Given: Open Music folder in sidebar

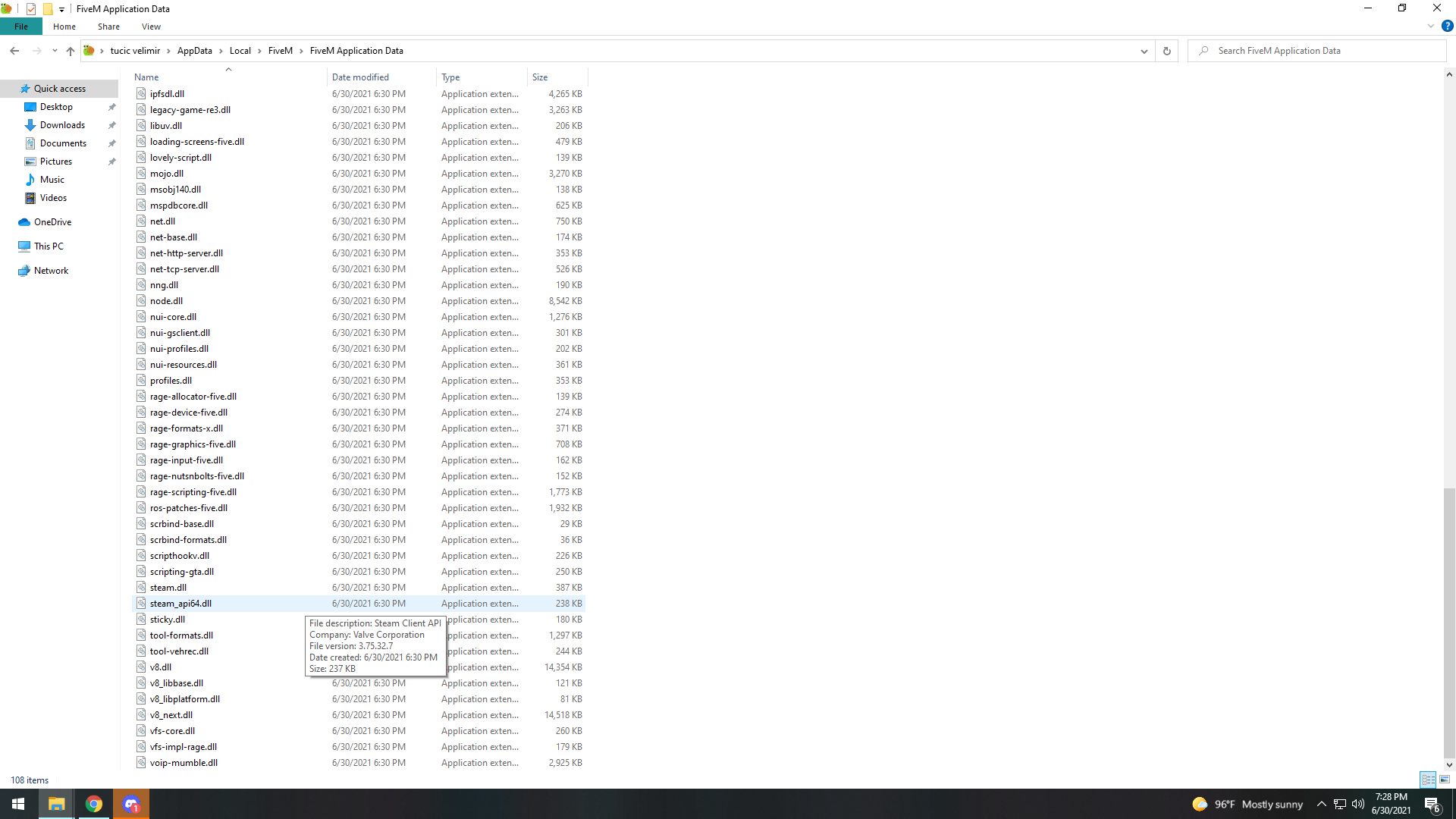Looking at the screenshot, I should point(52,180).
